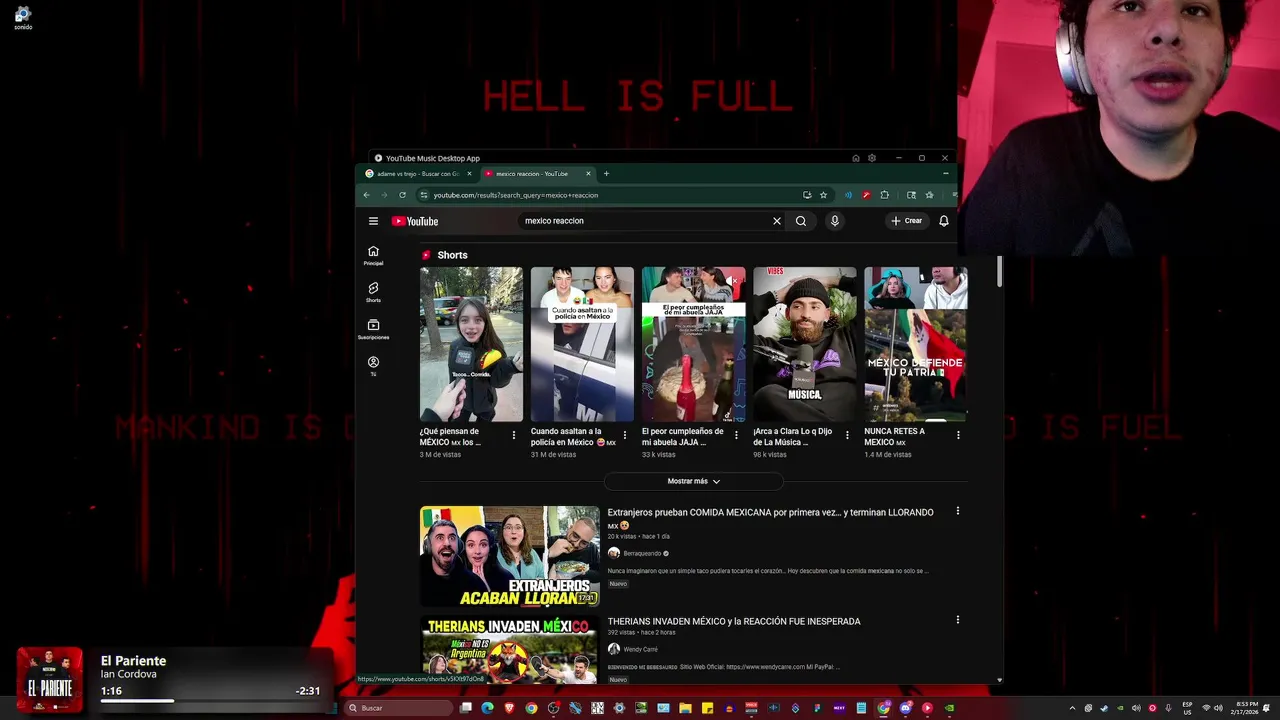The height and width of the screenshot is (720, 1280).
Task: Open options menu for THERIANS INVADEN video
Action: [957, 620]
